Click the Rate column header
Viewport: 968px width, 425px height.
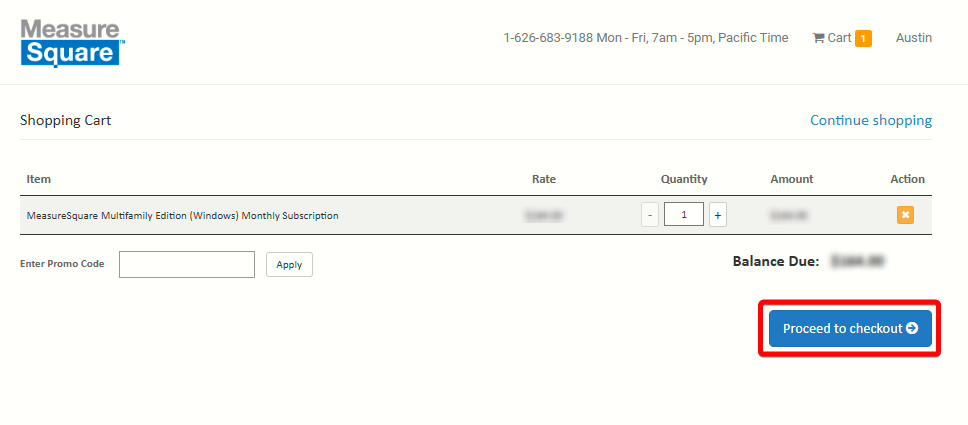(x=544, y=179)
